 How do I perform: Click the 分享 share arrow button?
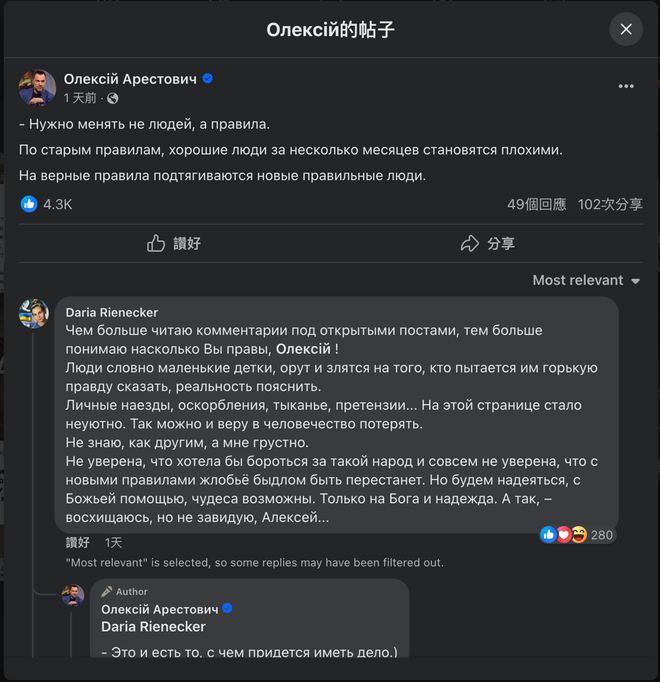(487, 243)
